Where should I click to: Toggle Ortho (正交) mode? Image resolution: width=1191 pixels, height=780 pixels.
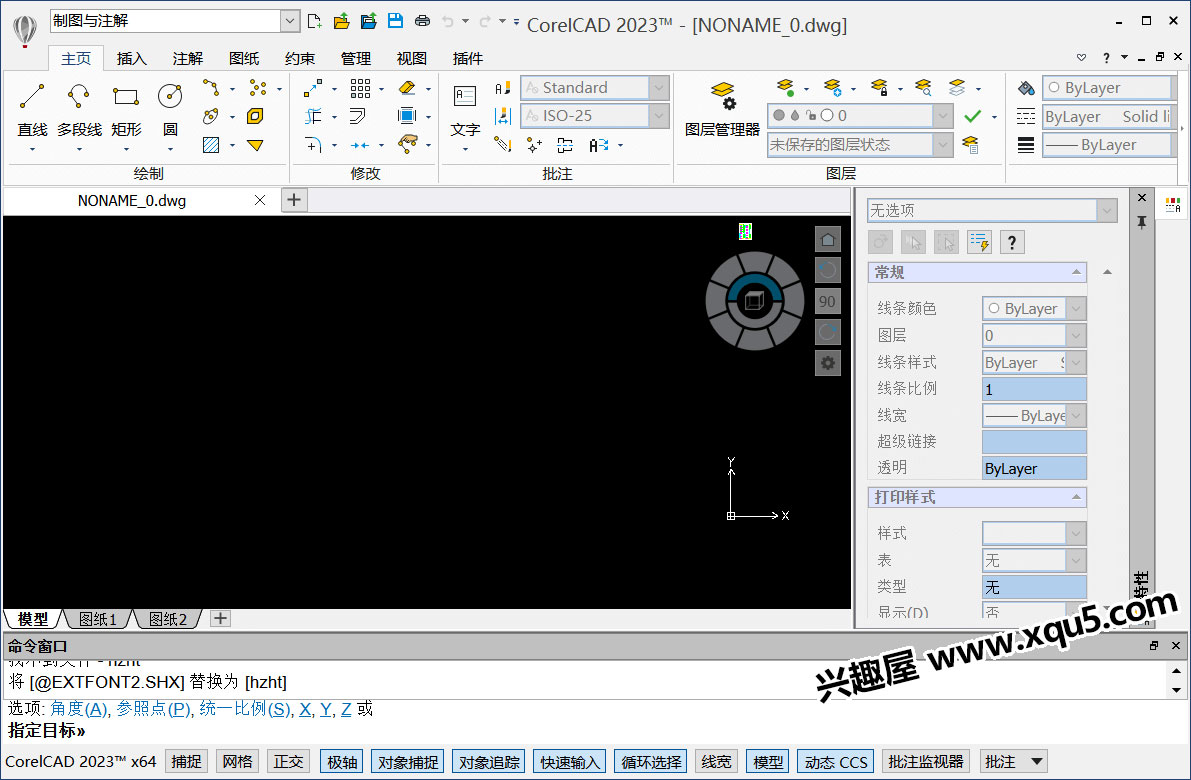[x=289, y=762]
